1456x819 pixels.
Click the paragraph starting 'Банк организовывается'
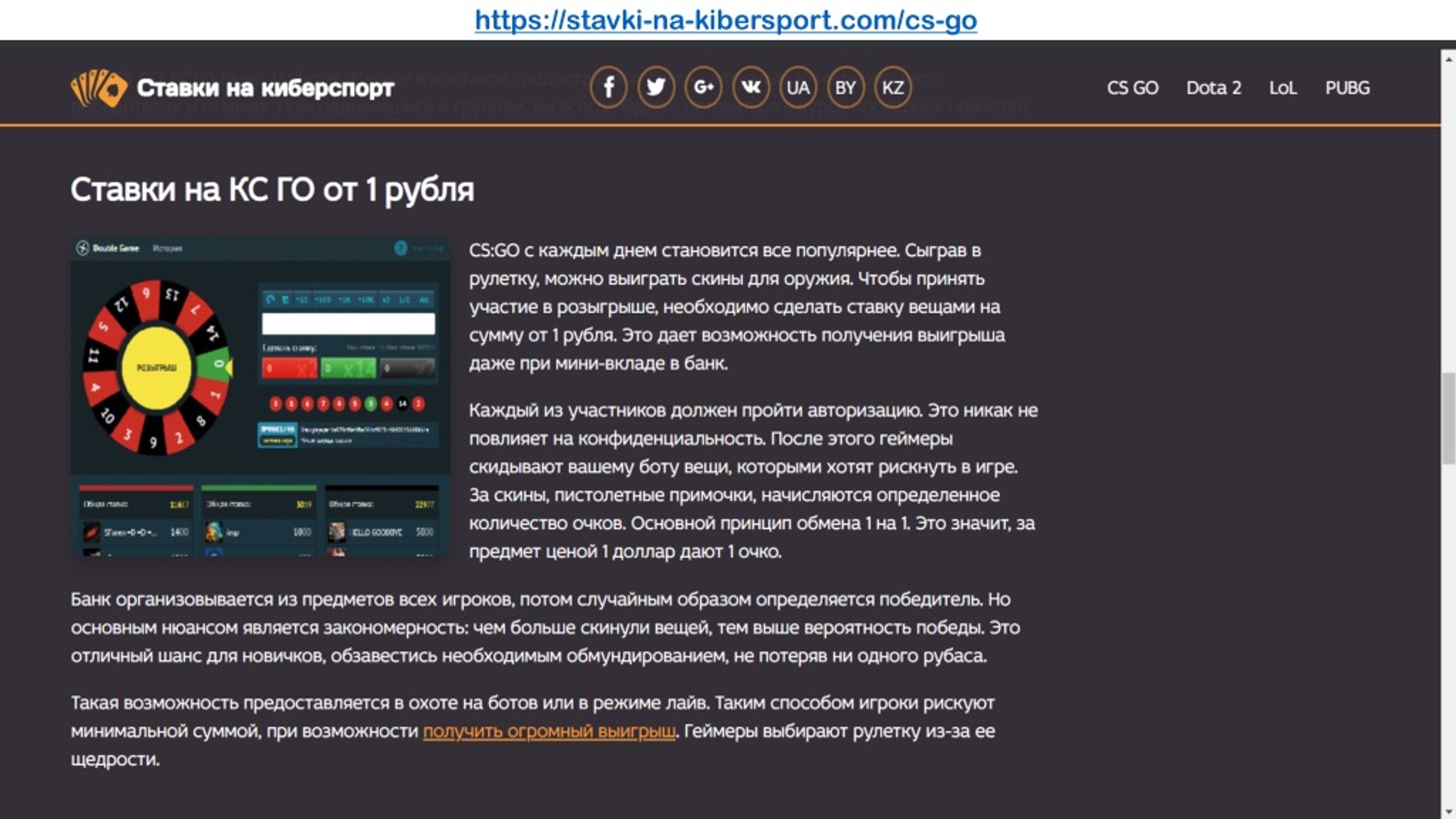(x=545, y=628)
